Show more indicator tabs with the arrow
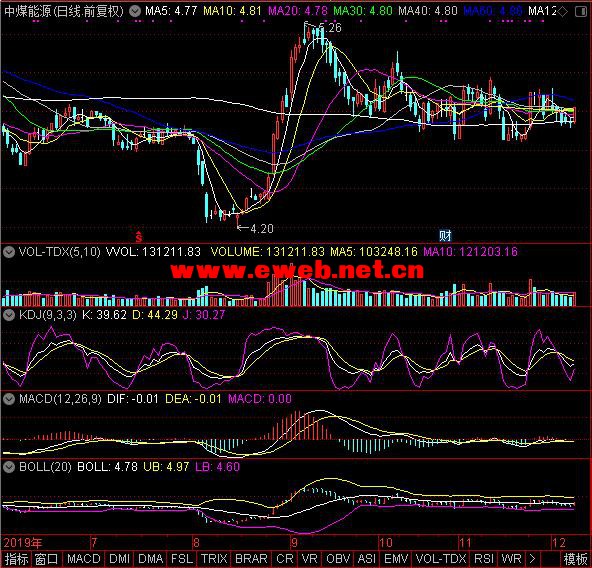The width and height of the screenshot is (592, 568). [x=532, y=559]
